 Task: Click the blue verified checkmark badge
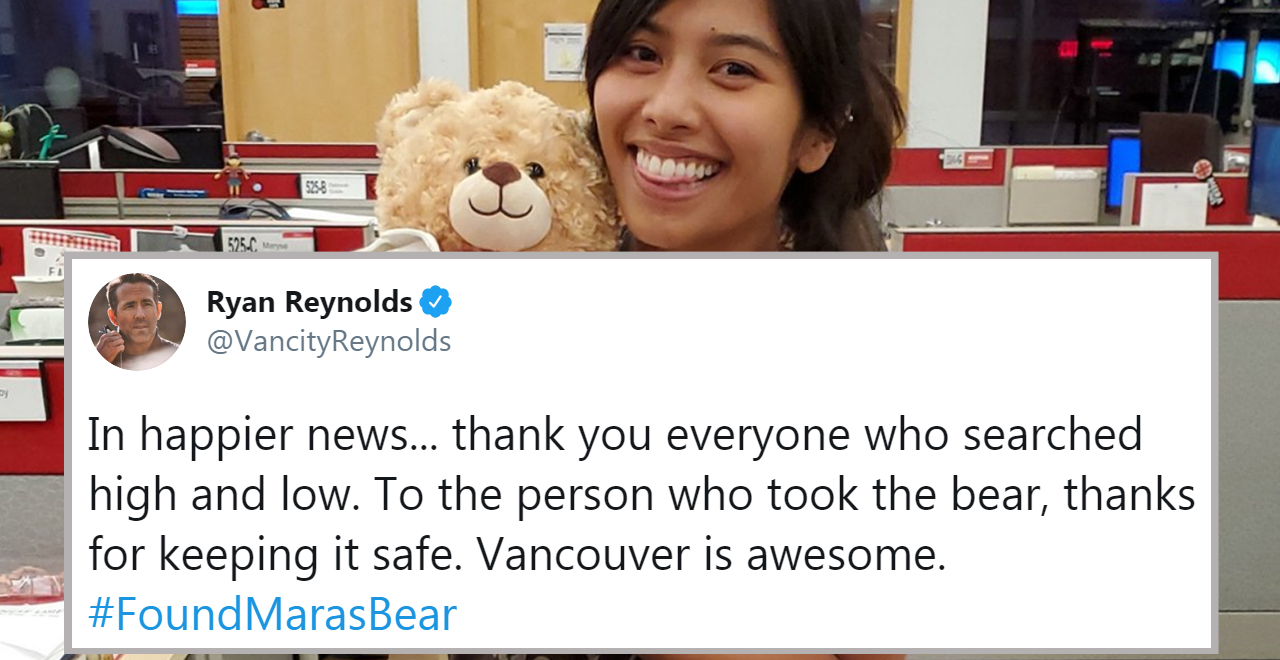[x=435, y=301]
